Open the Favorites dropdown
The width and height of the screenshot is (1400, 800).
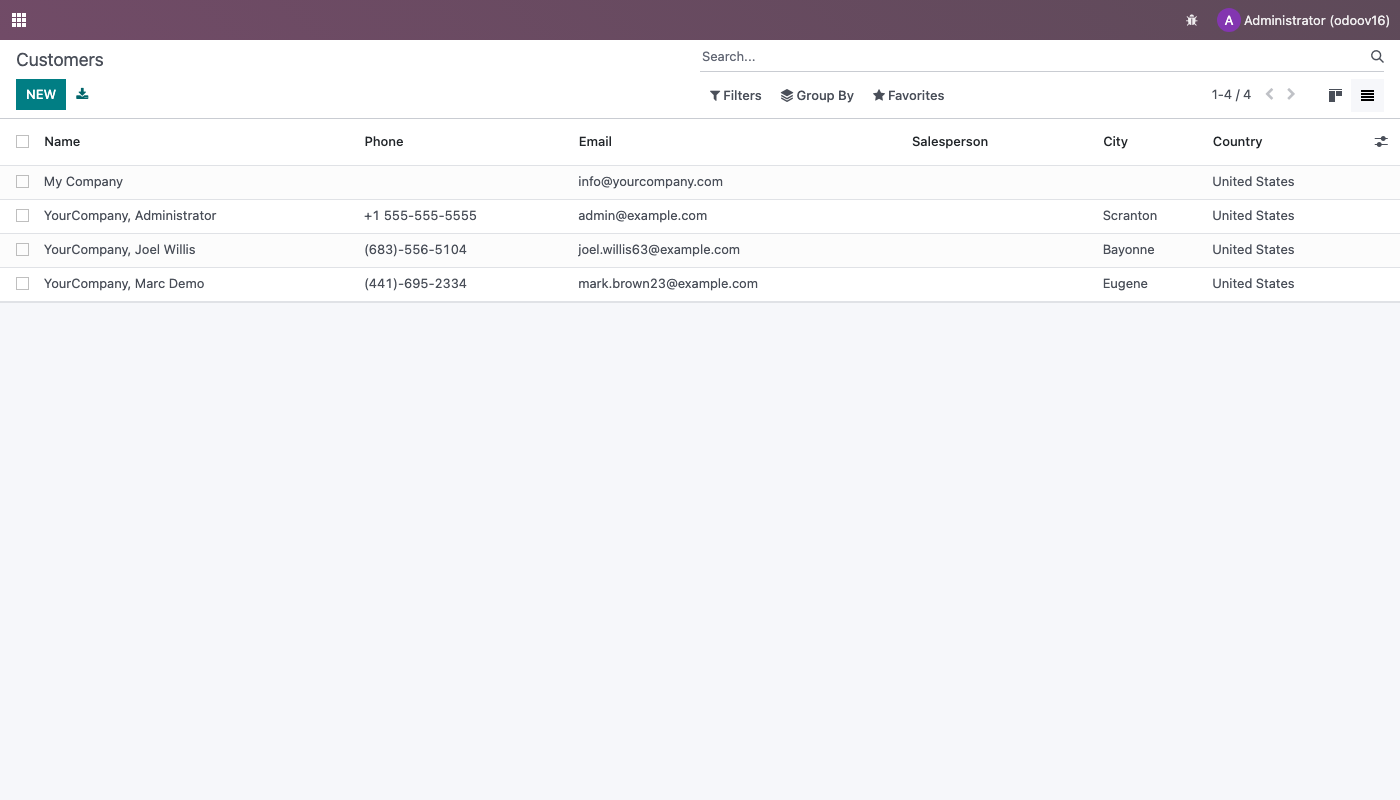click(x=908, y=96)
